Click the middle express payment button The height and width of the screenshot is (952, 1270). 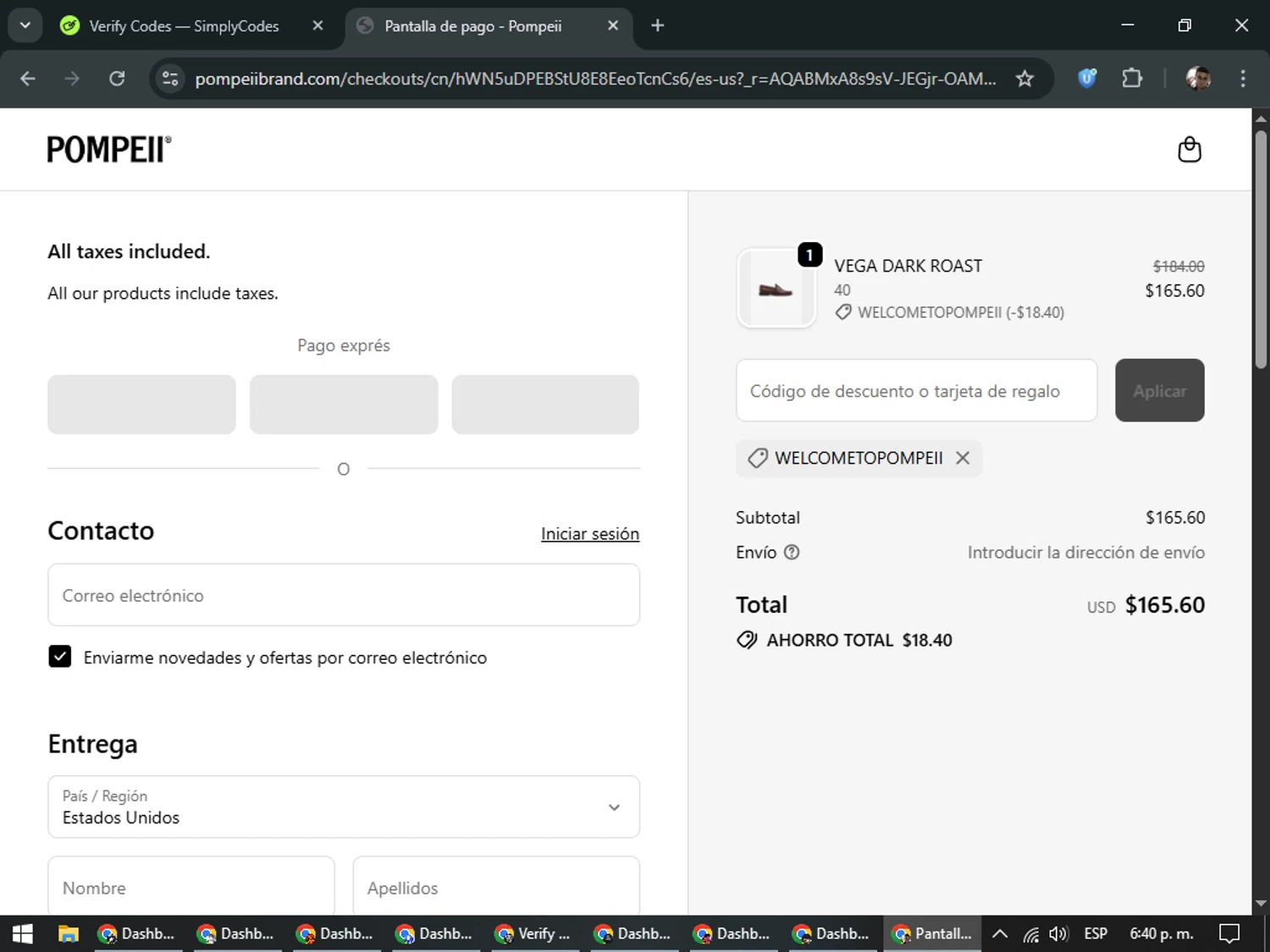point(344,404)
